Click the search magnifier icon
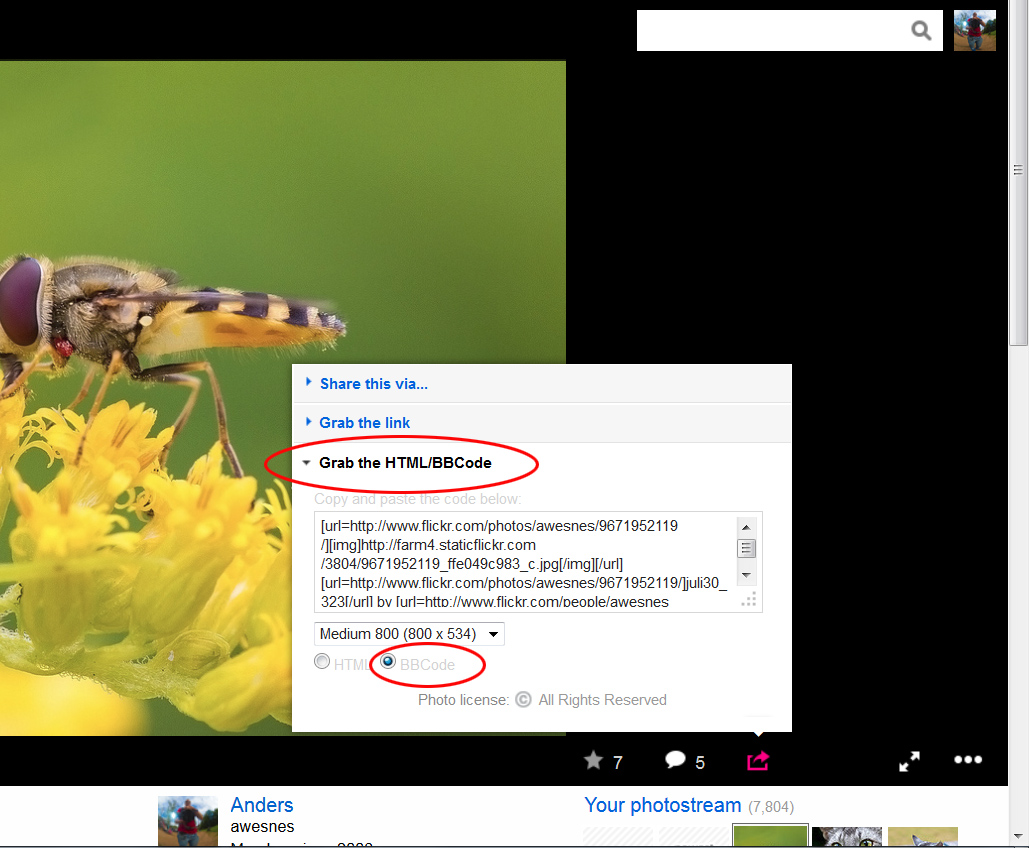 click(x=921, y=30)
